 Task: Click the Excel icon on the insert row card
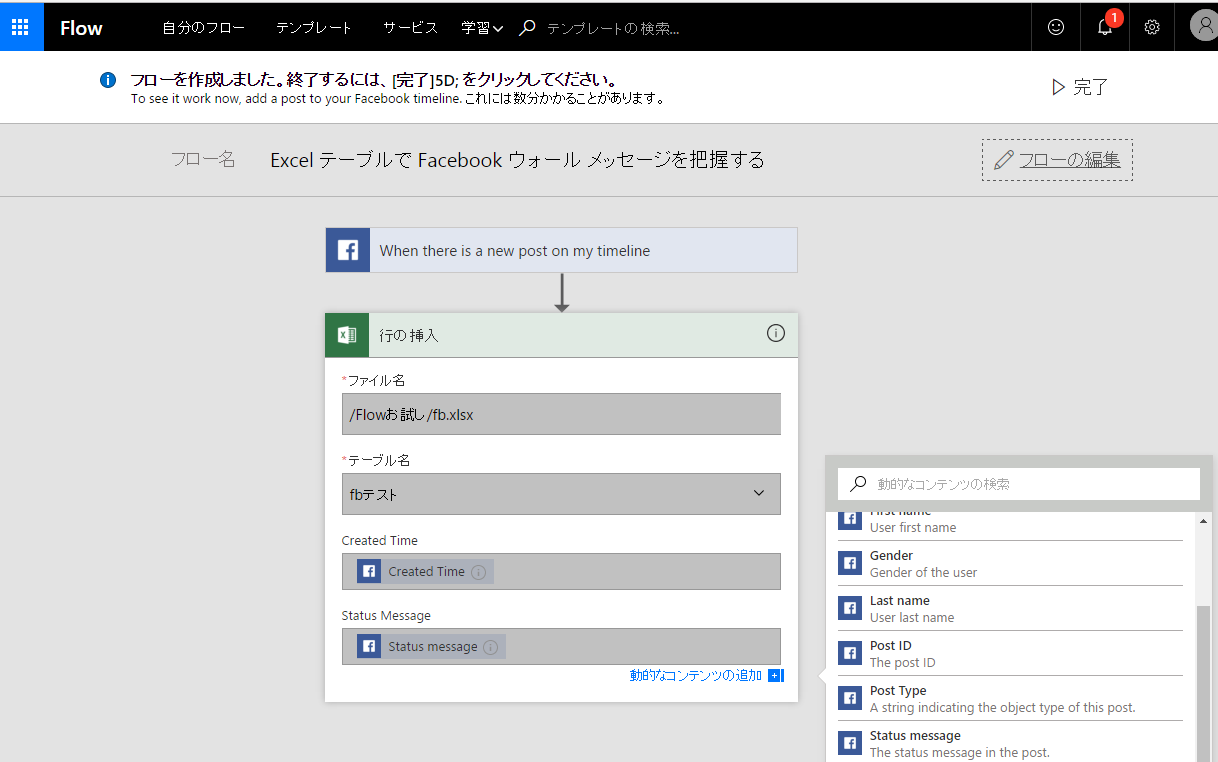pyautogui.click(x=346, y=334)
